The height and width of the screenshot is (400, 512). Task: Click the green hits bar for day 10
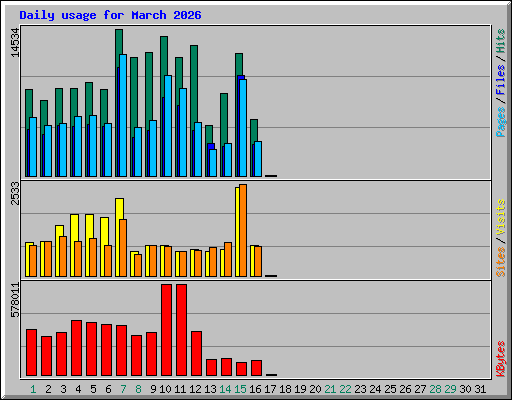(x=164, y=55)
